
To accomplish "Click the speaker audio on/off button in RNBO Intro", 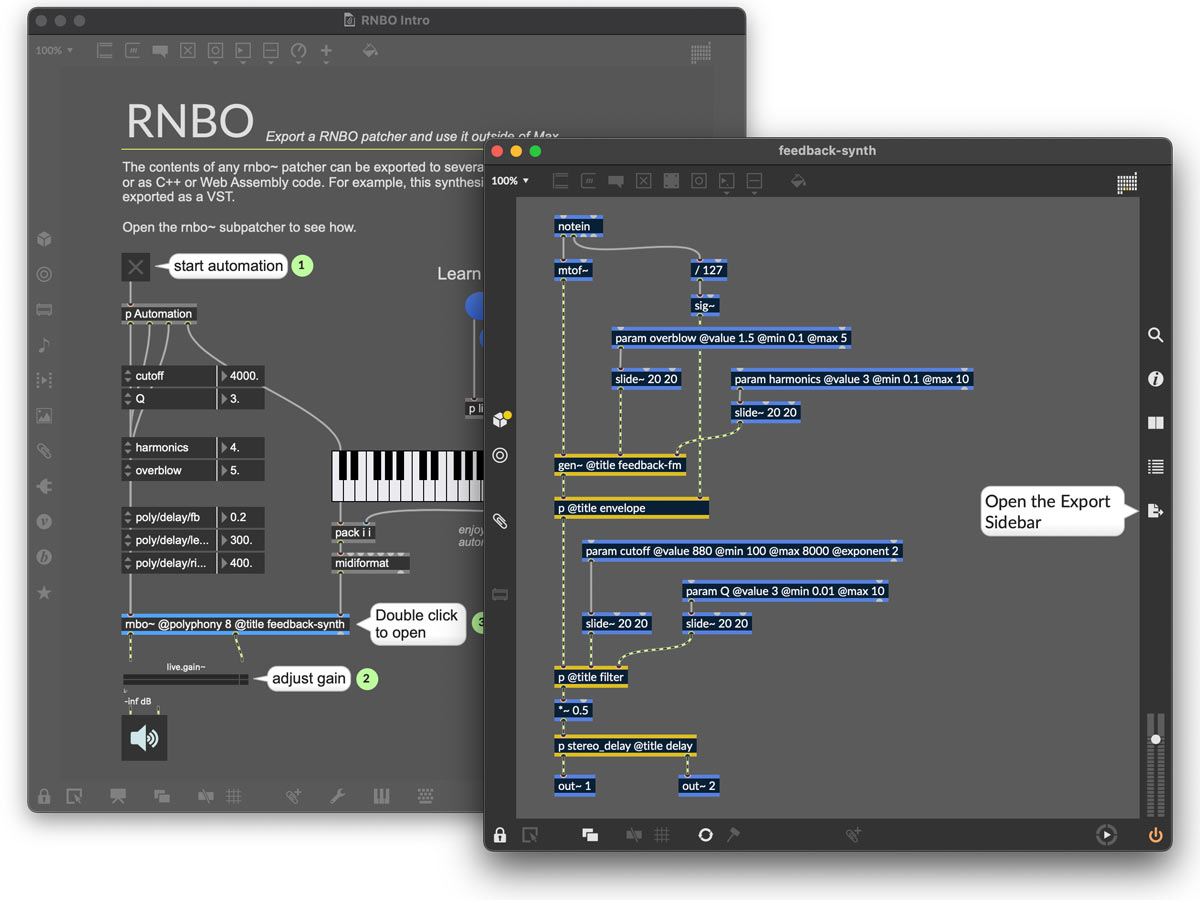I will click(x=144, y=738).
